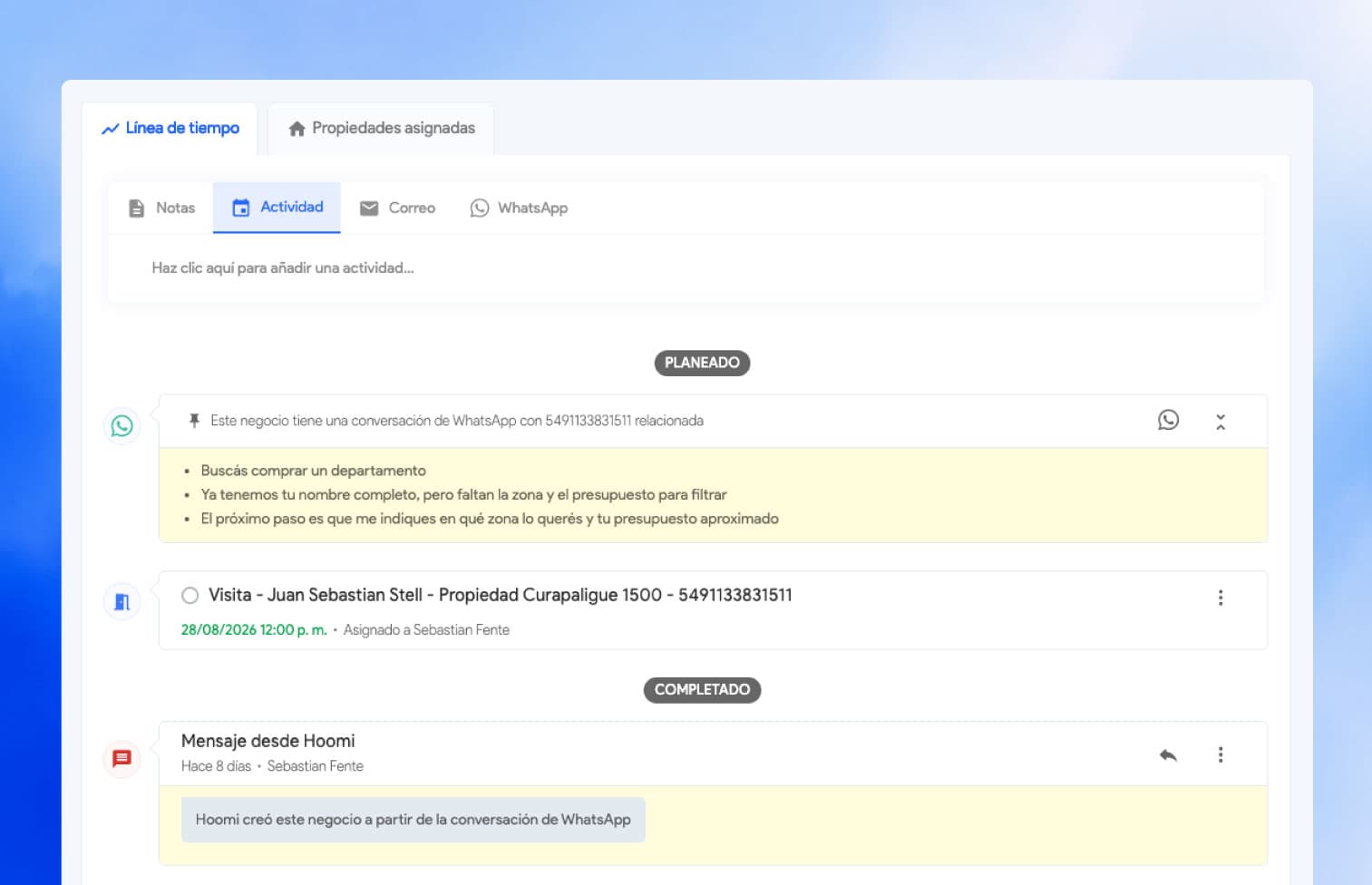1372x885 pixels.
Task: Click the door visit icon on timeline
Action: (122, 601)
